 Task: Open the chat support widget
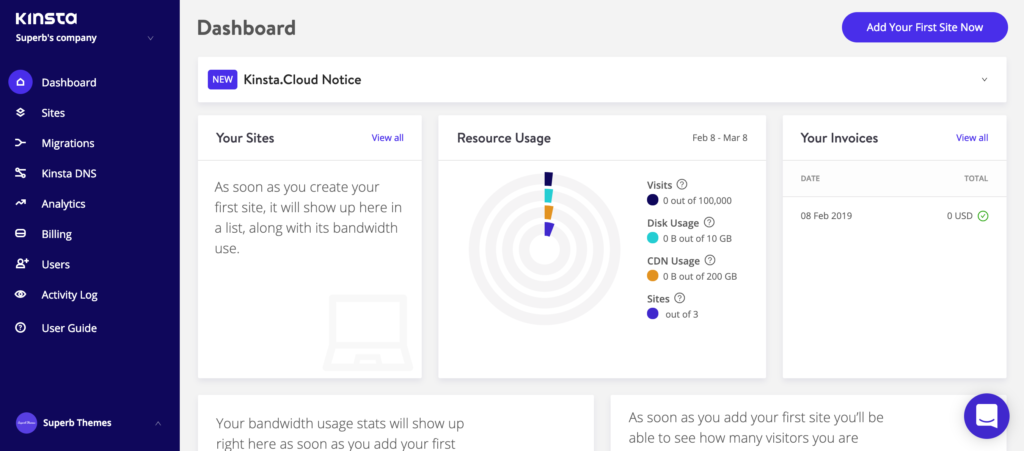tap(987, 416)
